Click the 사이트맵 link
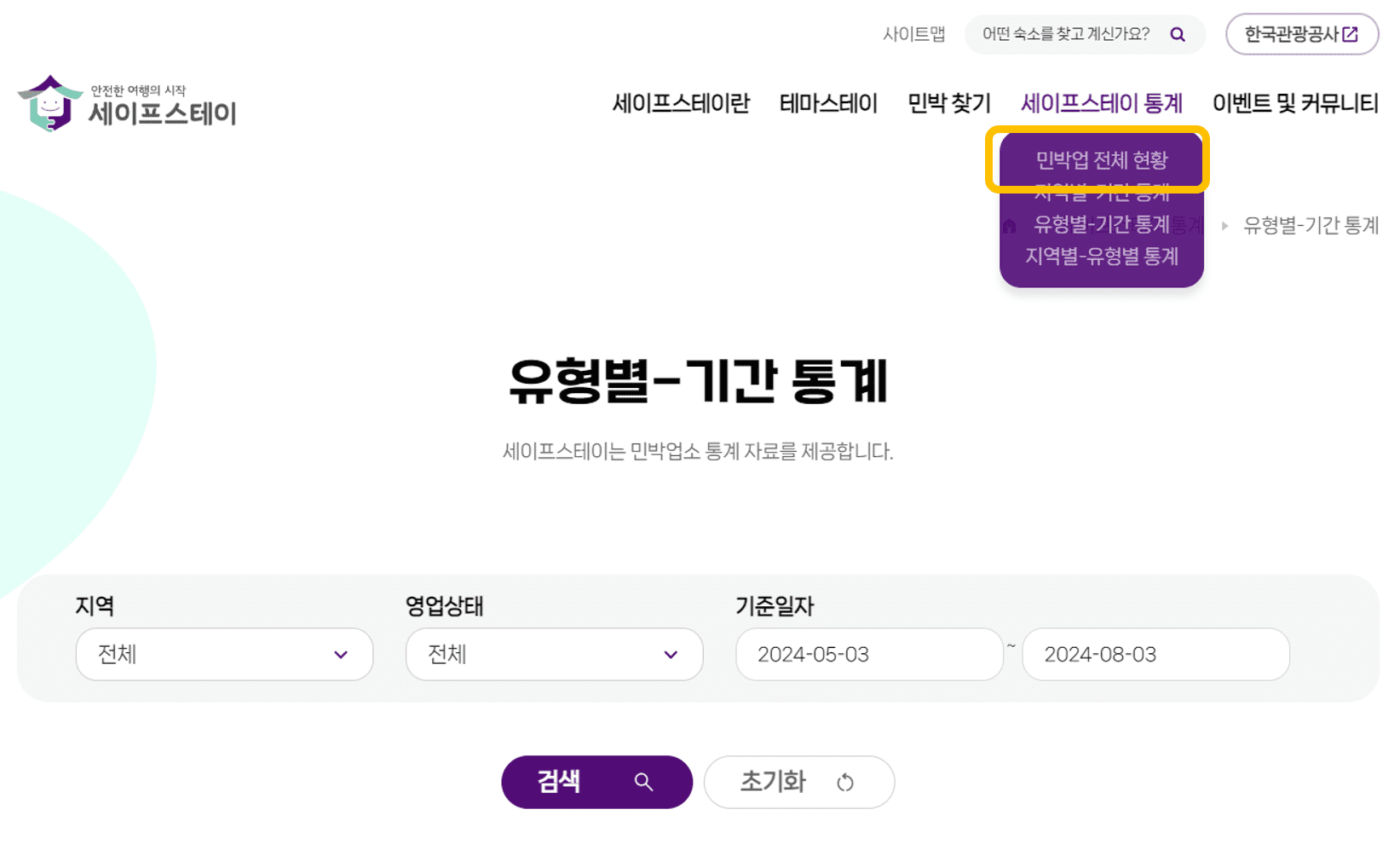This screenshot has width=1400, height=844. (x=914, y=35)
